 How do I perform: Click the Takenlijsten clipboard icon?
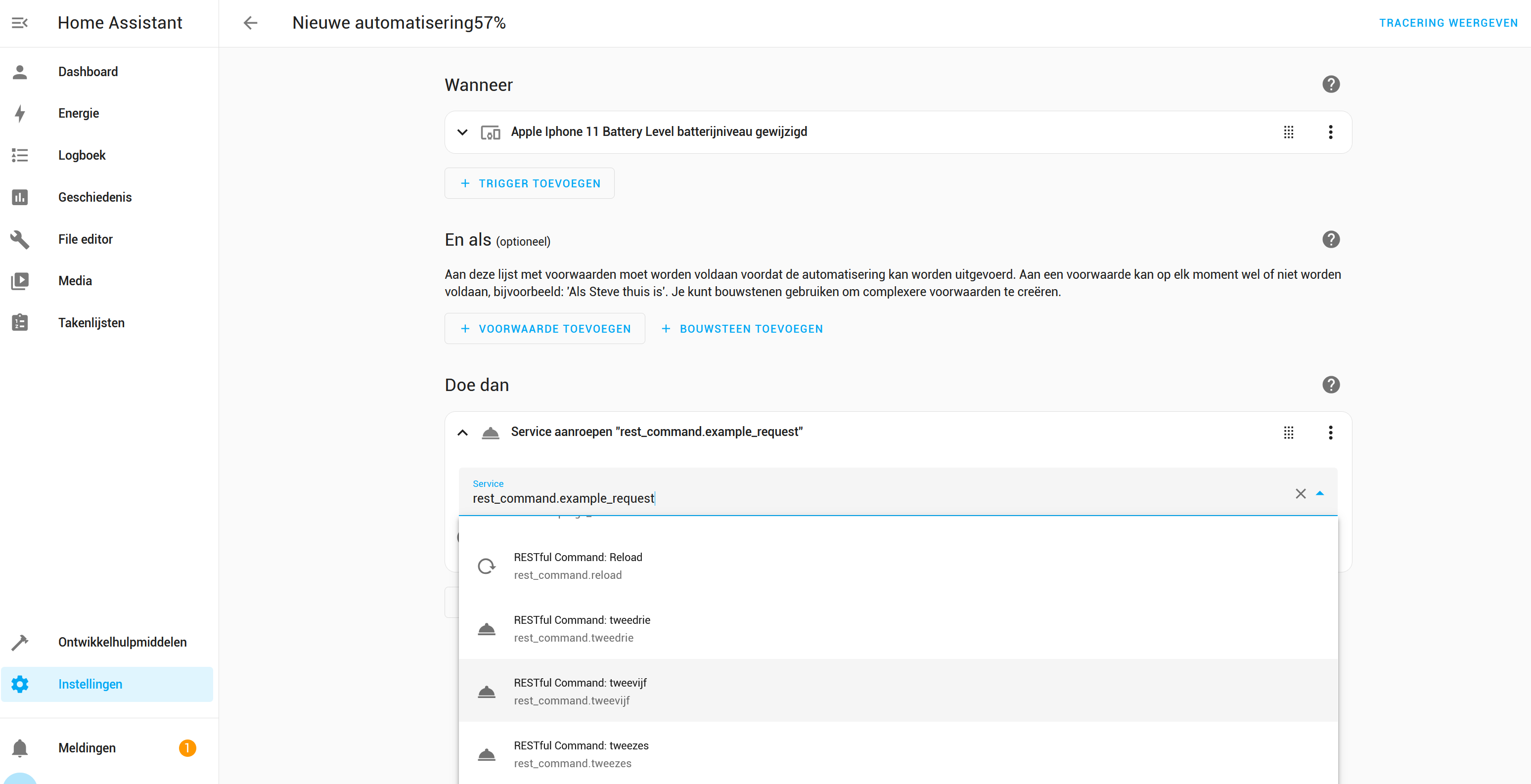(20, 322)
